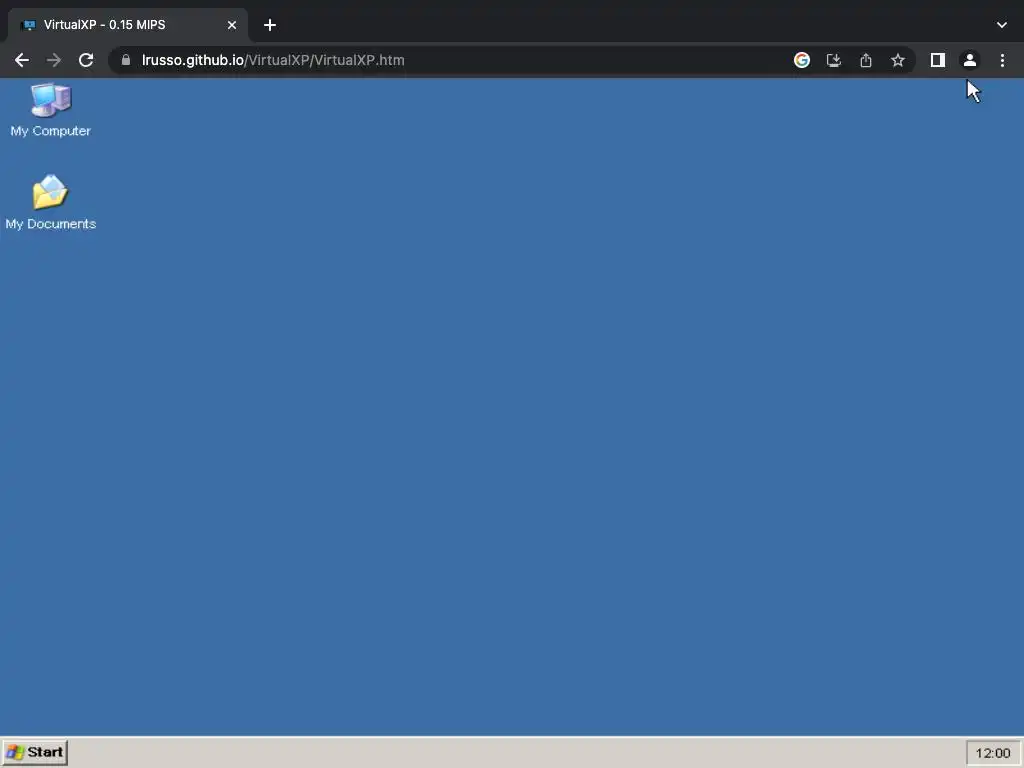The image size is (1024, 768).
Task: Click the My Documents label text
Action: (x=50, y=224)
